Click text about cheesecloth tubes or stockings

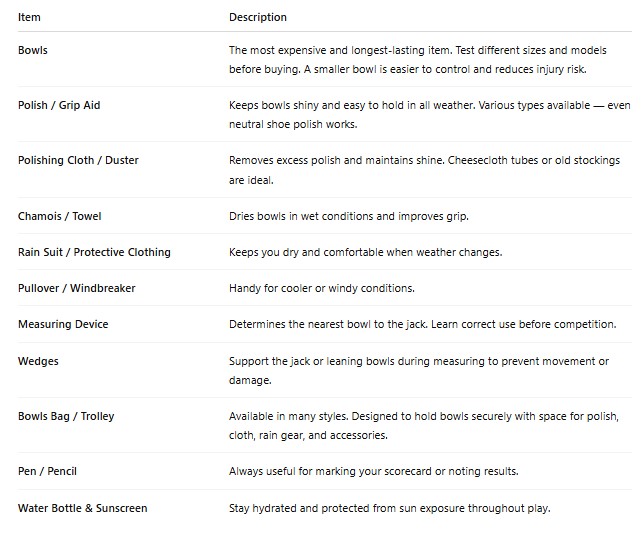coord(424,170)
